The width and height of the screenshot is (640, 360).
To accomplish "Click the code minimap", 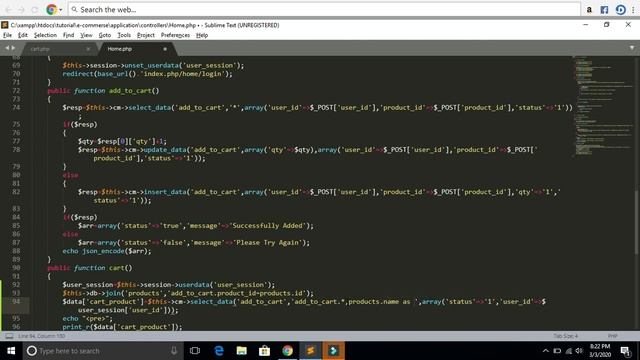I will pos(603,106).
